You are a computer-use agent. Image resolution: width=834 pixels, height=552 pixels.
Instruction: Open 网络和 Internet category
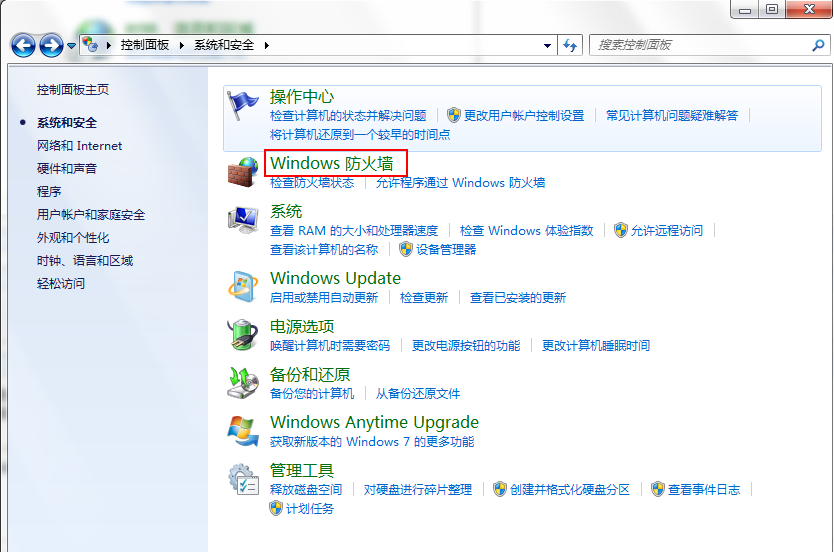(79, 146)
